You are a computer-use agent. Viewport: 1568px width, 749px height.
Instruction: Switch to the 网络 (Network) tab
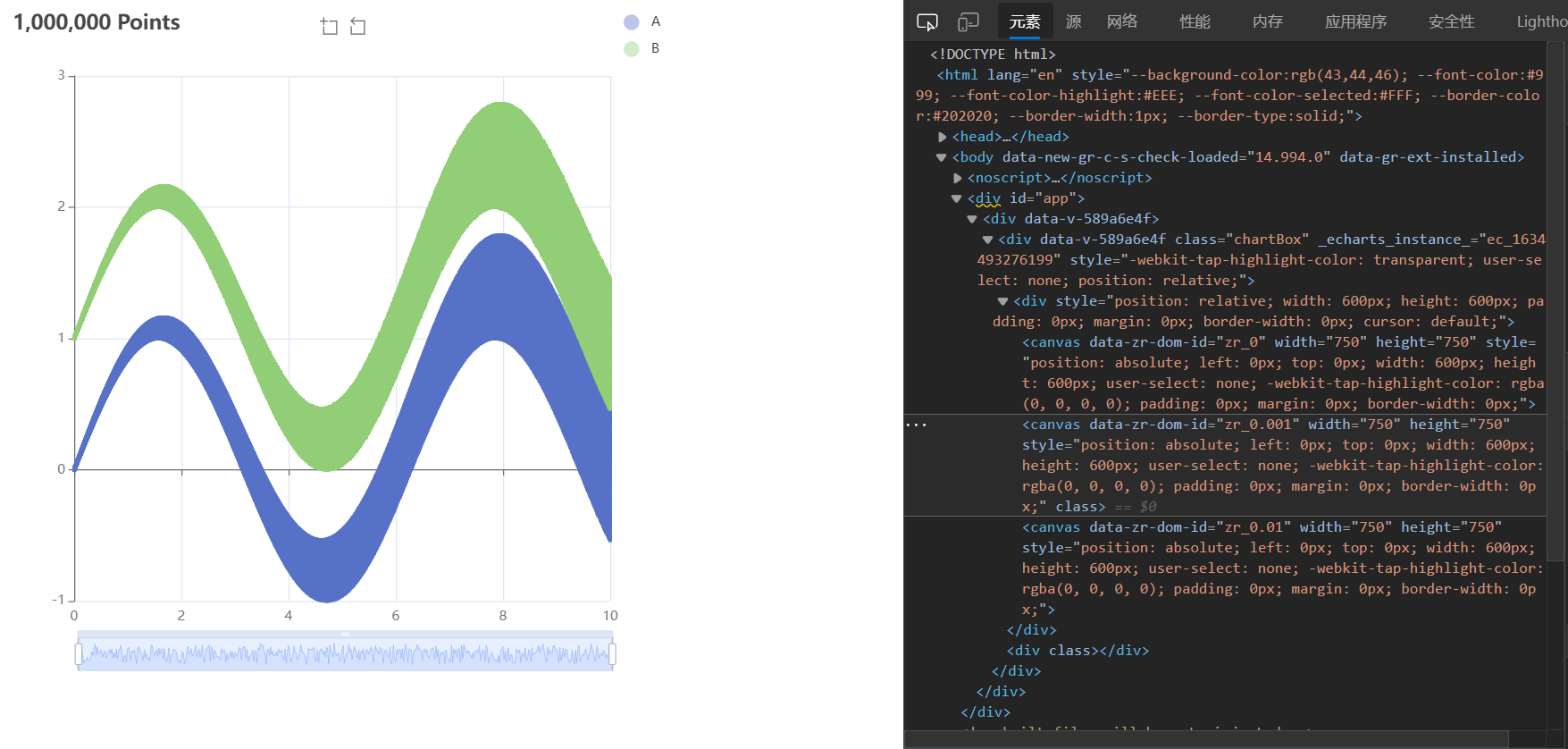tap(1122, 21)
